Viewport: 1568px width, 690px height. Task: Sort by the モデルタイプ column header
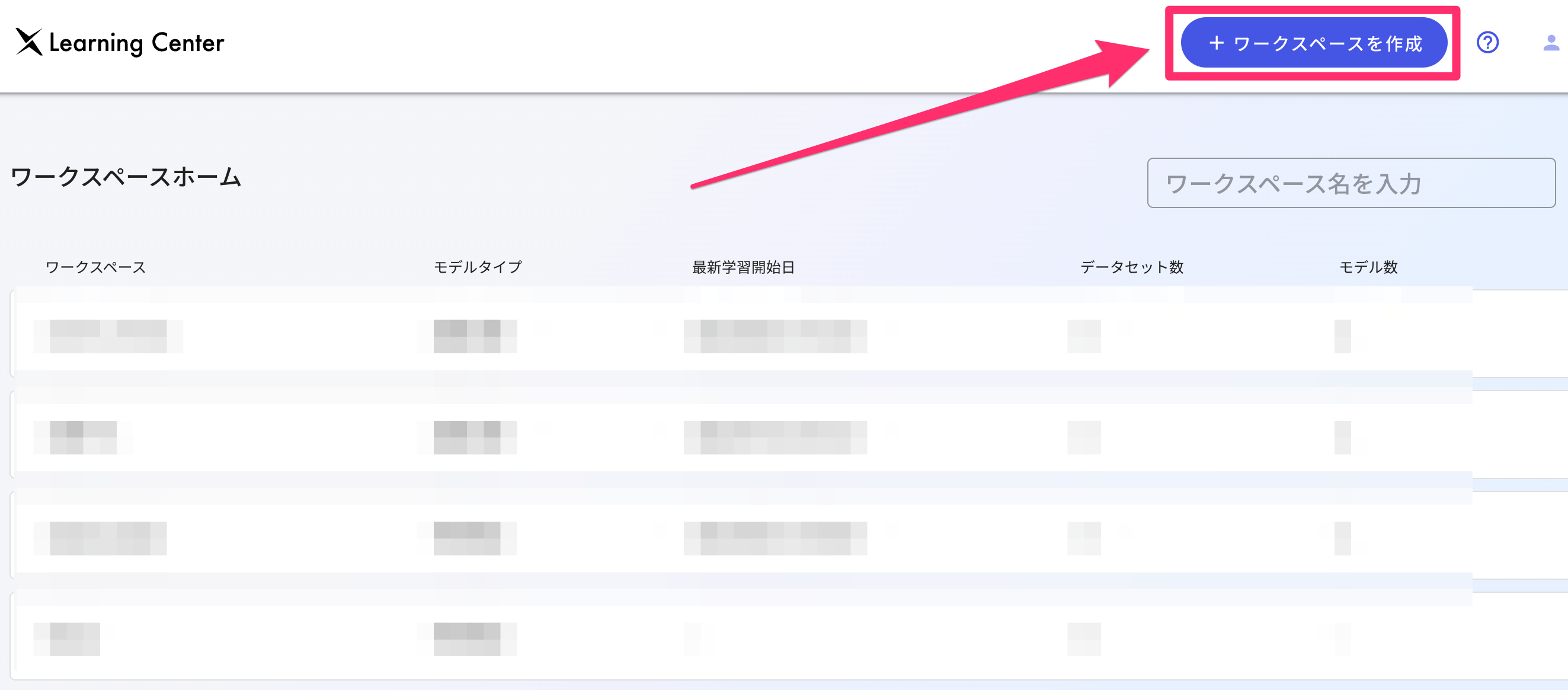(x=477, y=266)
